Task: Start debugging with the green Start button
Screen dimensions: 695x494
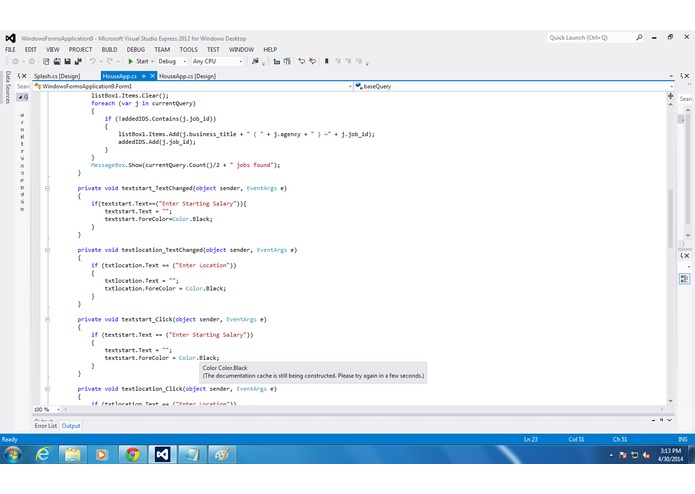Action: pyautogui.click(x=138, y=62)
